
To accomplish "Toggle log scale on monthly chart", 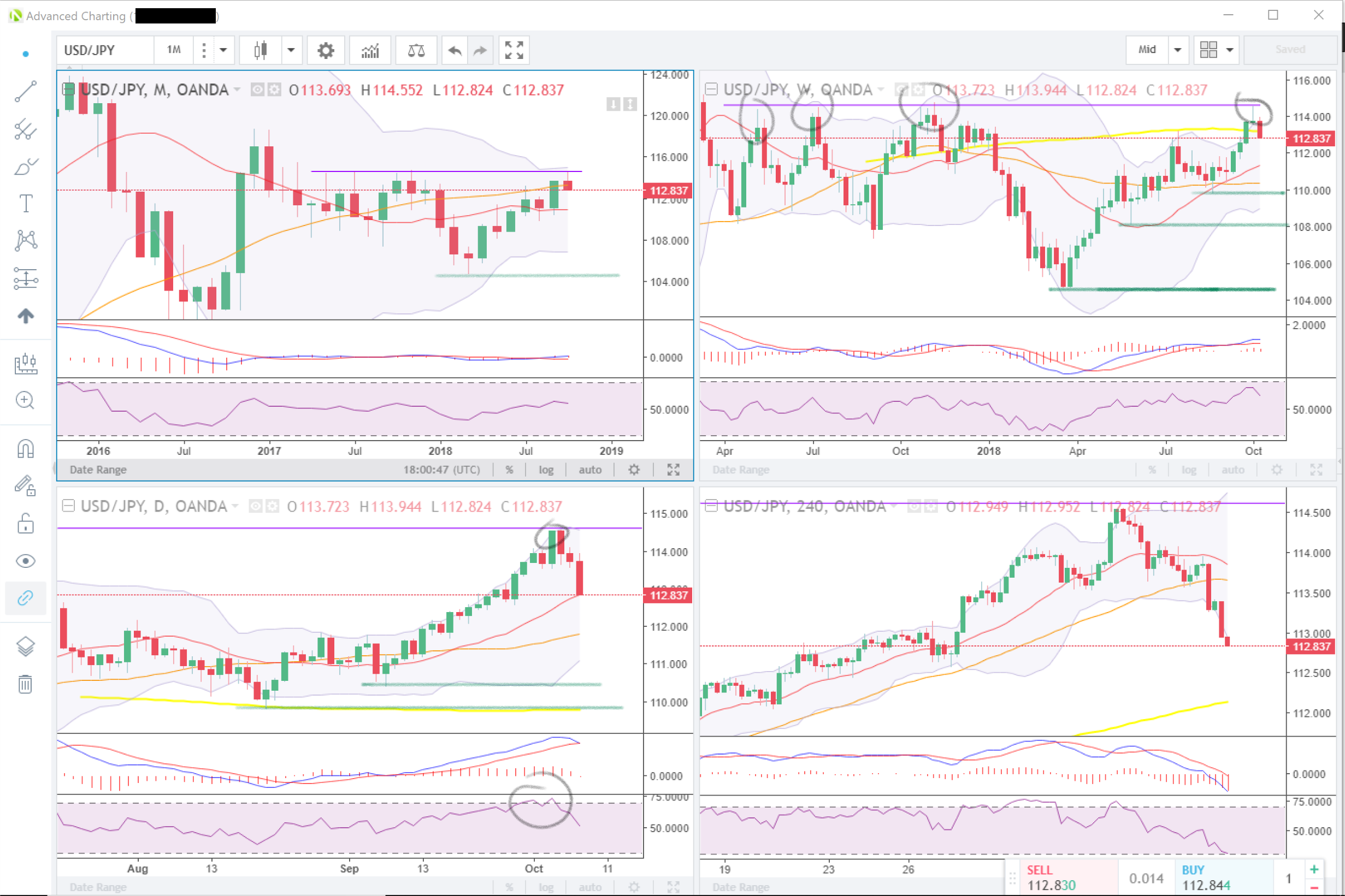I will click(x=546, y=470).
